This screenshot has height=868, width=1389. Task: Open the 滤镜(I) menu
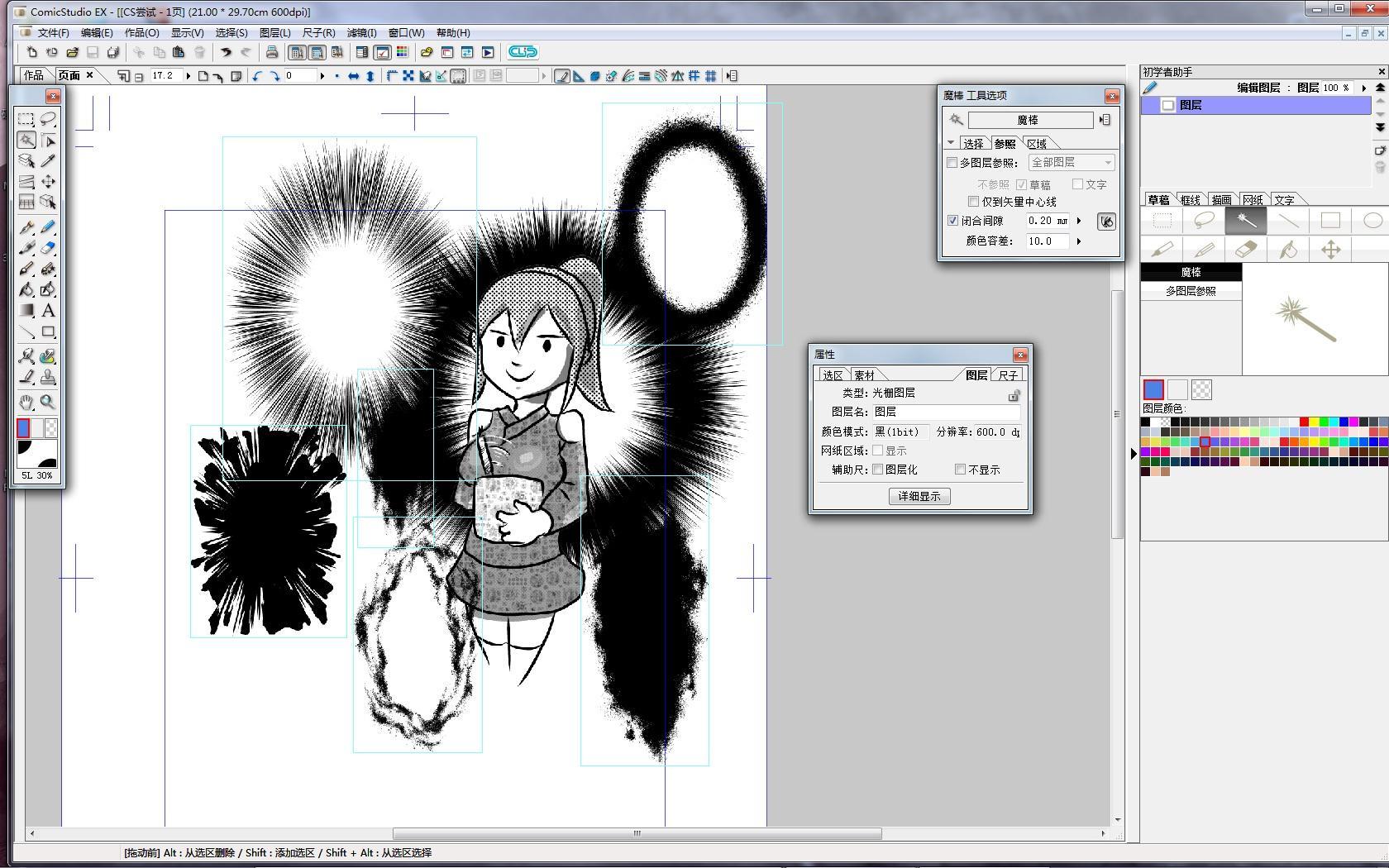pyautogui.click(x=361, y=33)
